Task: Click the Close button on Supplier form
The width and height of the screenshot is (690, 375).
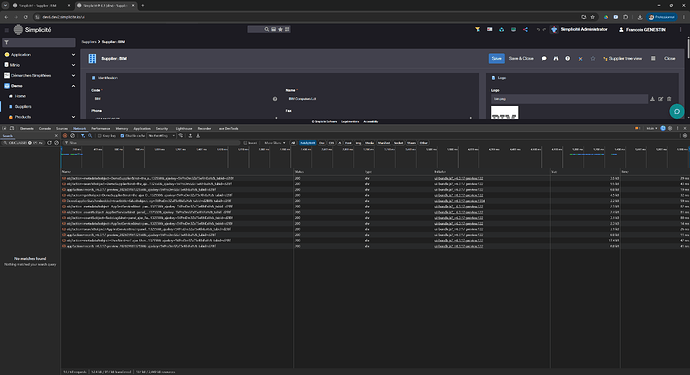Action: [669, 59]
